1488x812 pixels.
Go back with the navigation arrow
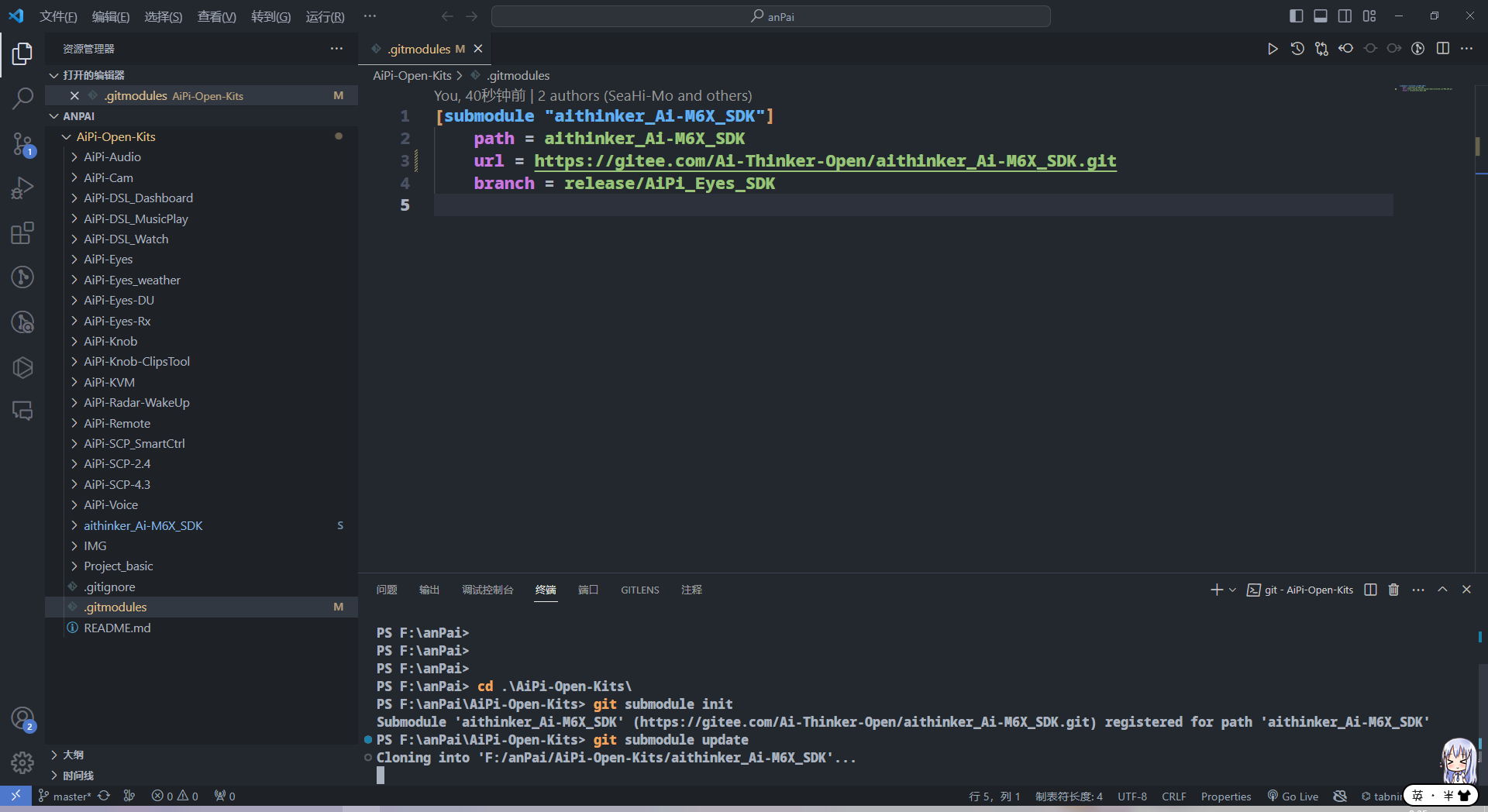click(447, 16)
